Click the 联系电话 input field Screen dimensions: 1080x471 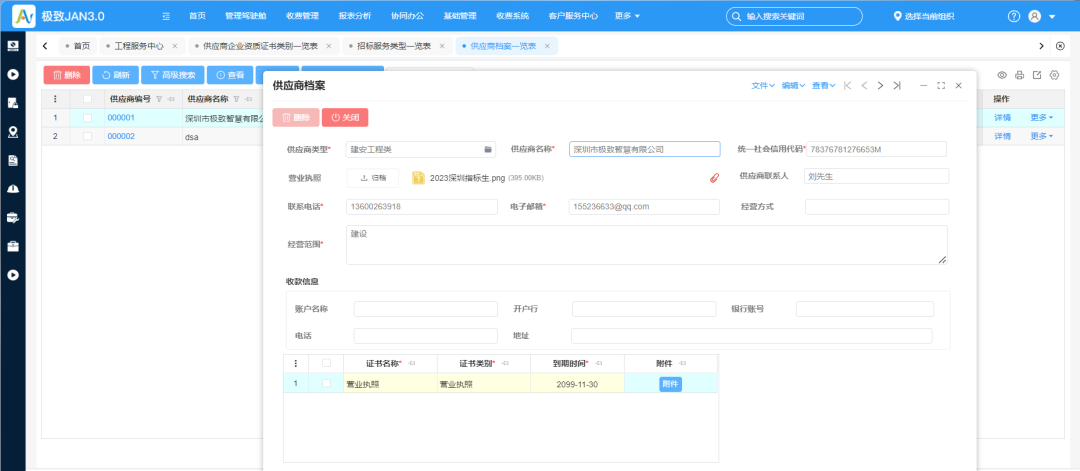coord(422,207)
